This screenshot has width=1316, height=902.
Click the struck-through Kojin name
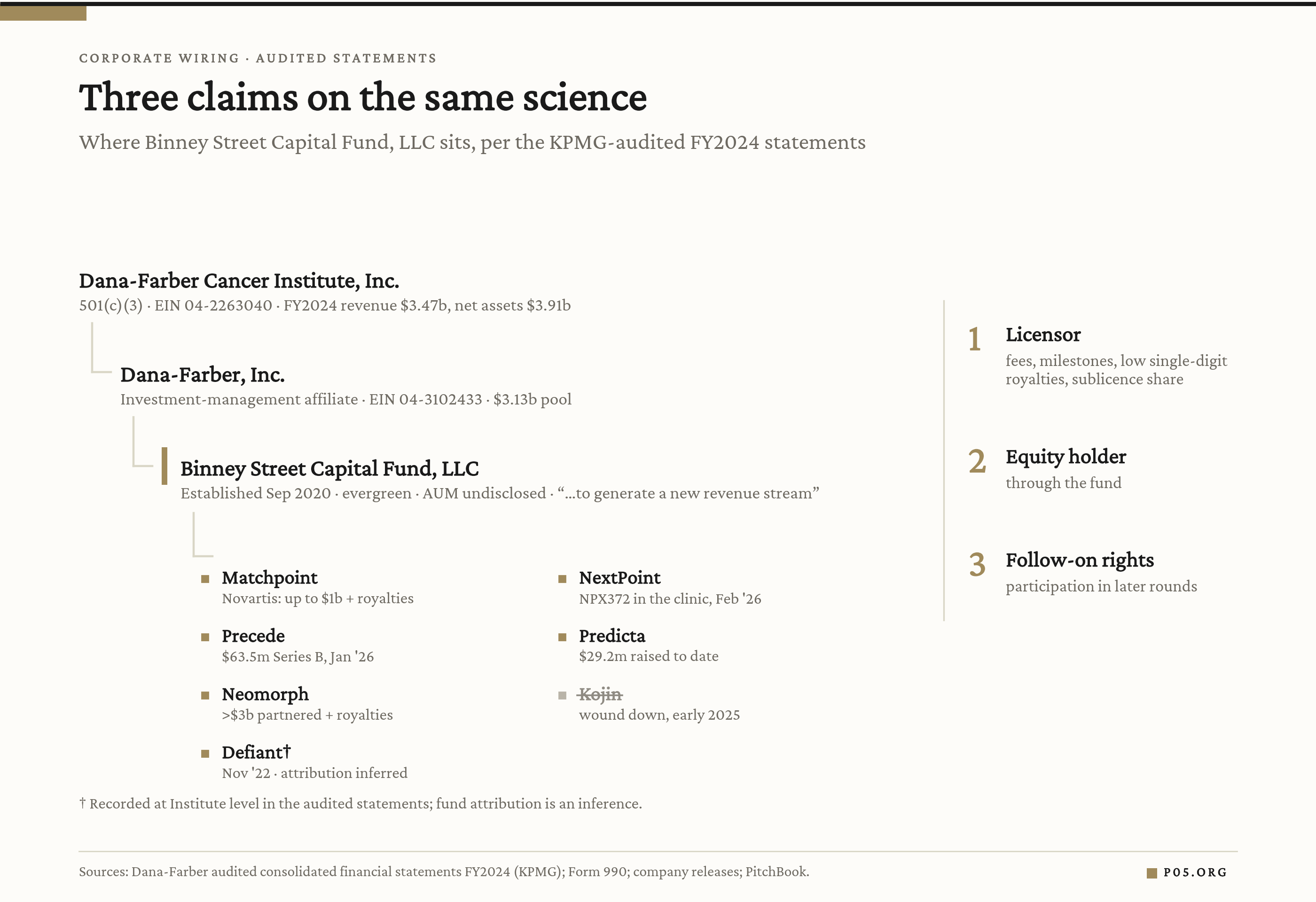coord(600,694)
